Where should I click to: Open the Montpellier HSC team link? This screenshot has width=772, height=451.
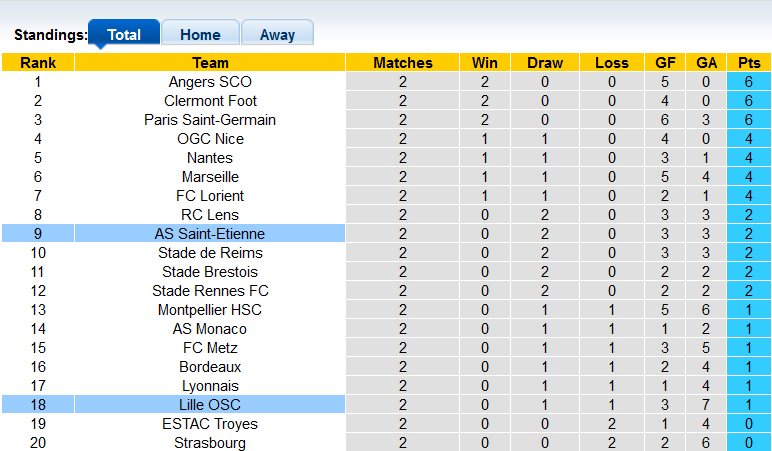coord(210,310)
